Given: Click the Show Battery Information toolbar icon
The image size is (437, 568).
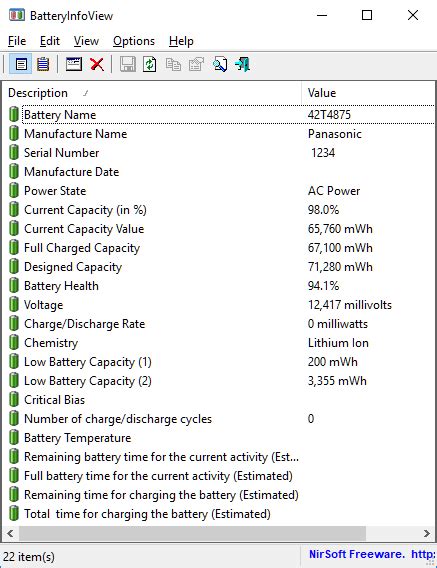Looking at the screenshot, I should coord(21,64).
